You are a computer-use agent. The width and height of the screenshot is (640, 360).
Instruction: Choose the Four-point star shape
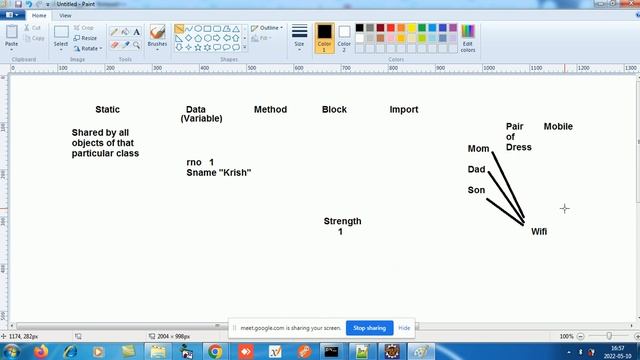[x=189, y=47]
